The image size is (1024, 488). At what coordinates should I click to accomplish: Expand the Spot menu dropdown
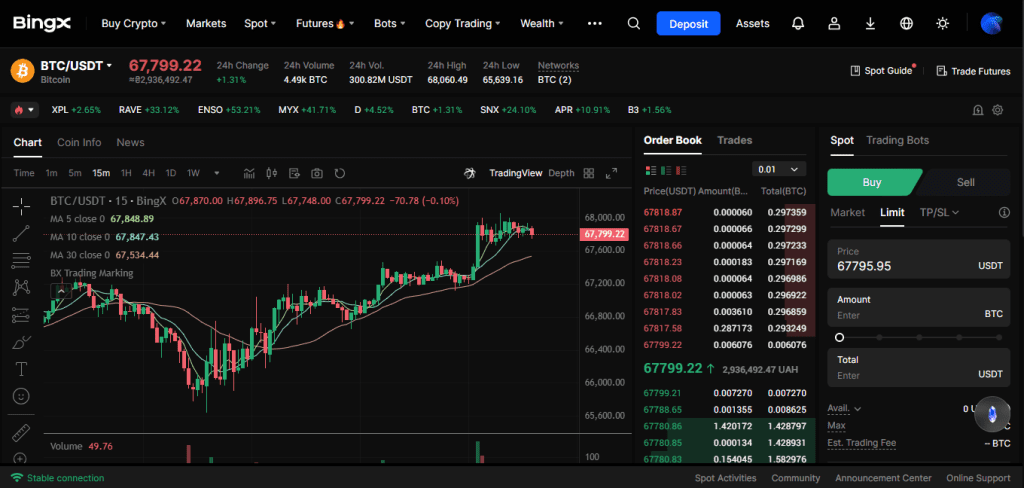(x=260, y=24)
